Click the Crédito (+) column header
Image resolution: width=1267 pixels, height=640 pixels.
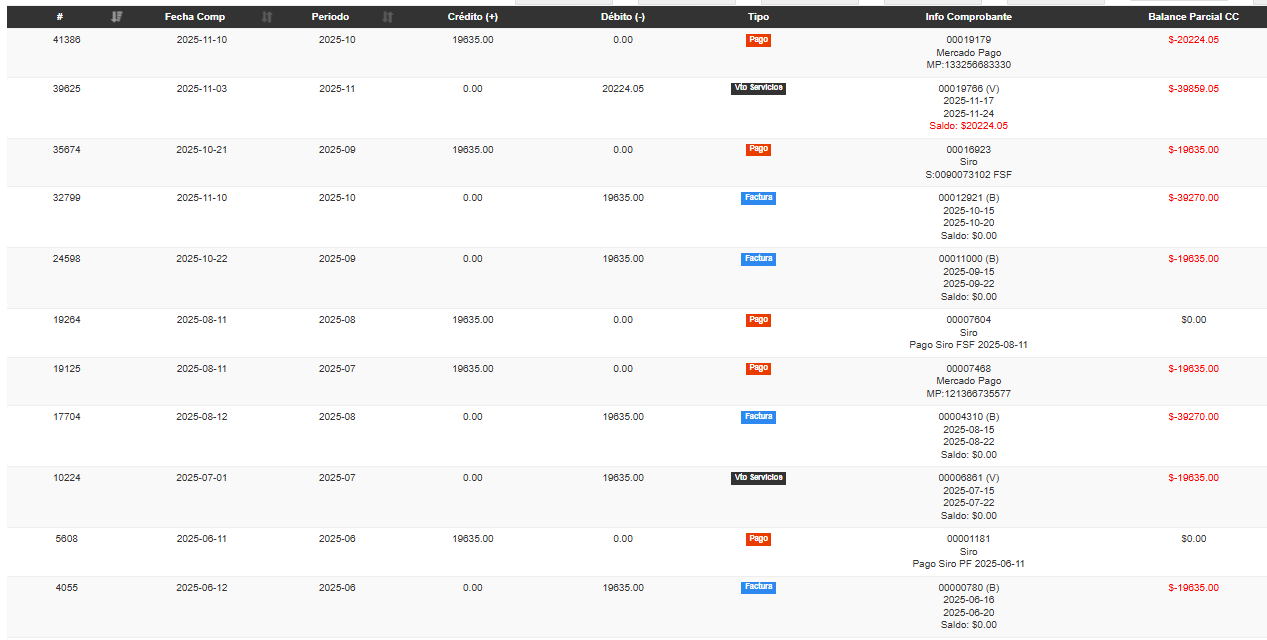[x=473, y=17]
